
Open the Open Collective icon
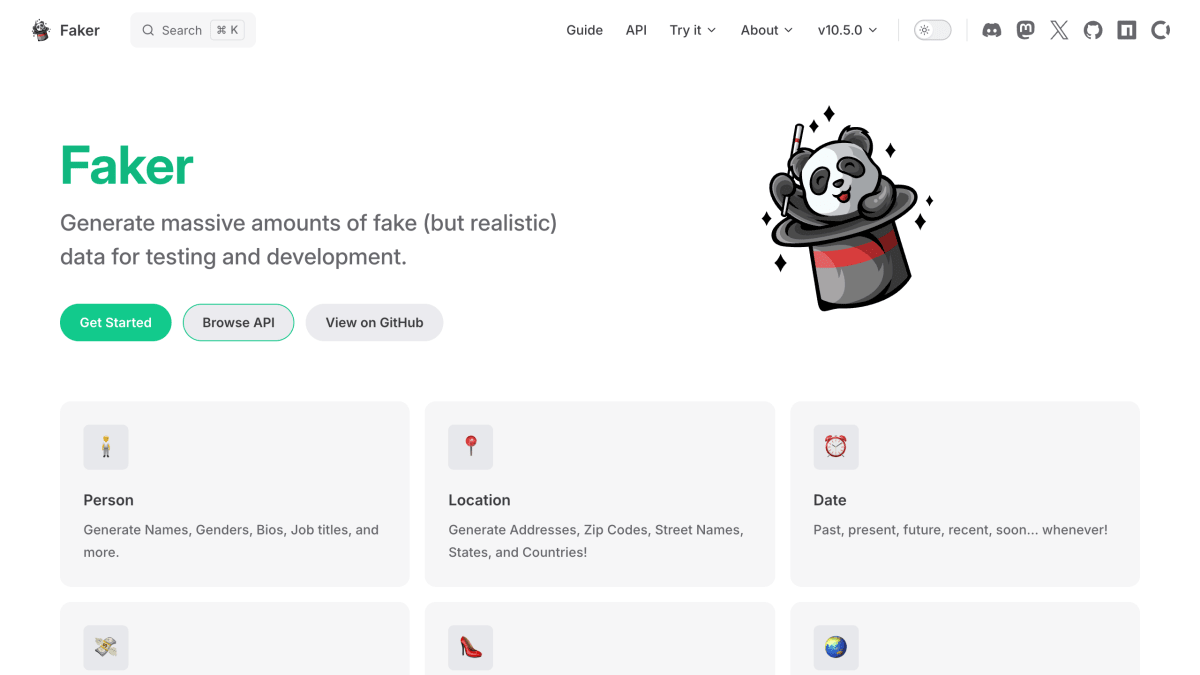click(x=1160, y=30)
